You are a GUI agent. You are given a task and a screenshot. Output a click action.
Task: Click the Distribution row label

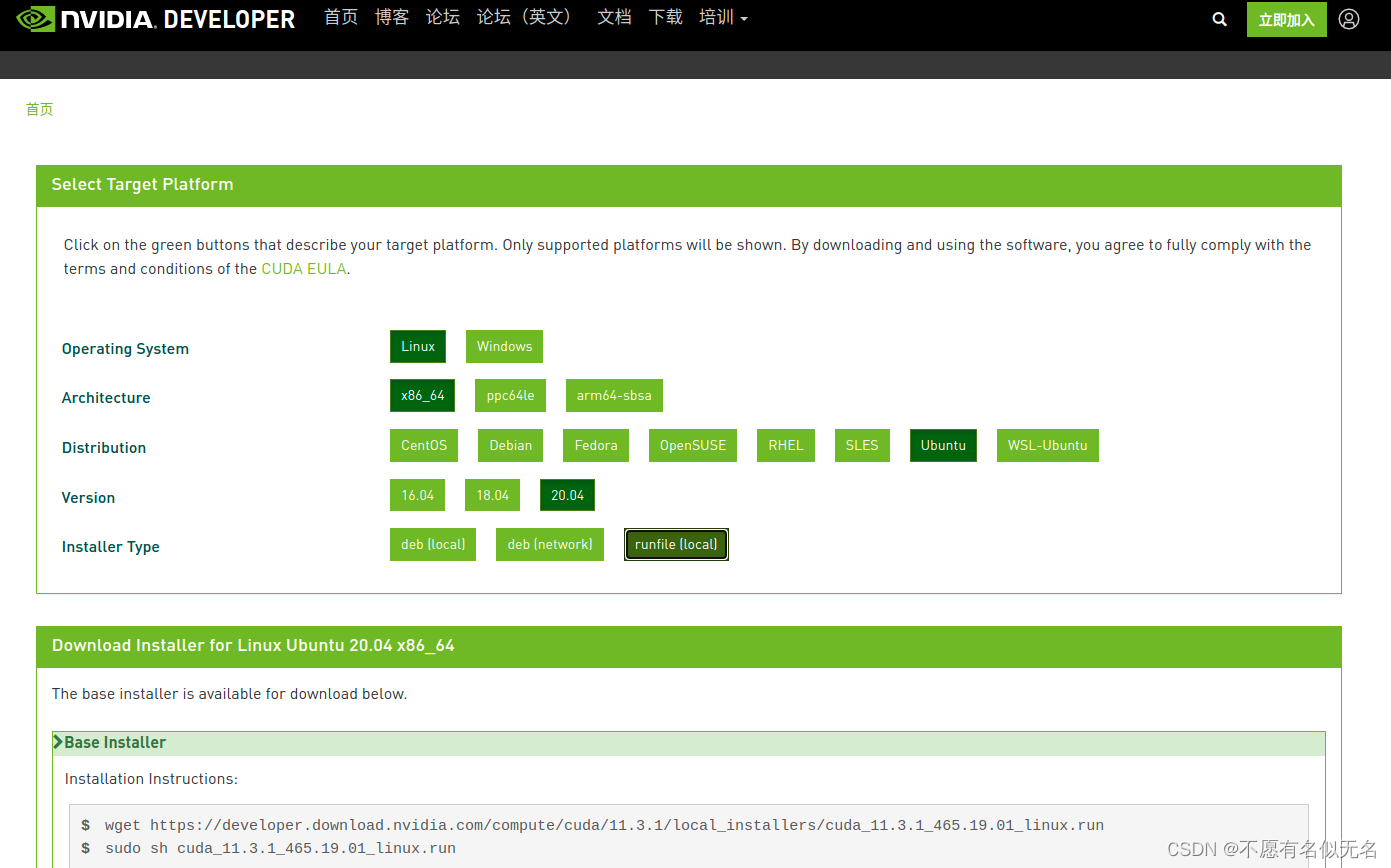104,448
